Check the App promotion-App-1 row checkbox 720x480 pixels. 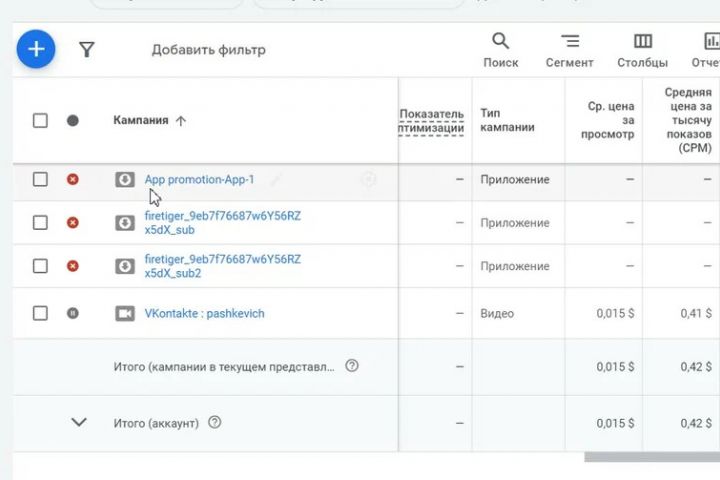(x=40, y=179)
